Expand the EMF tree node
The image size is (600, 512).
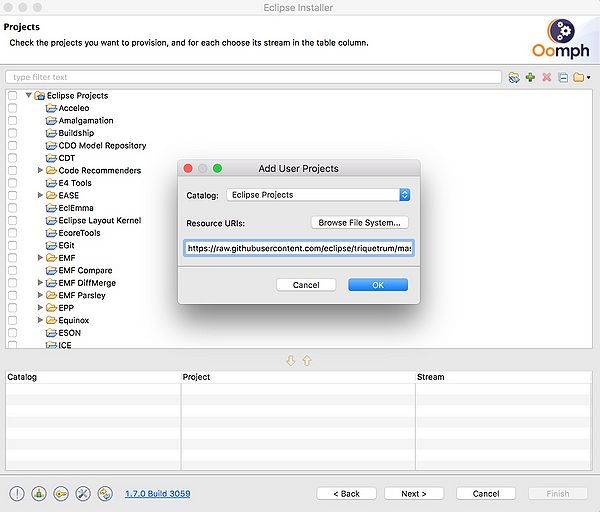click(40, 258)
